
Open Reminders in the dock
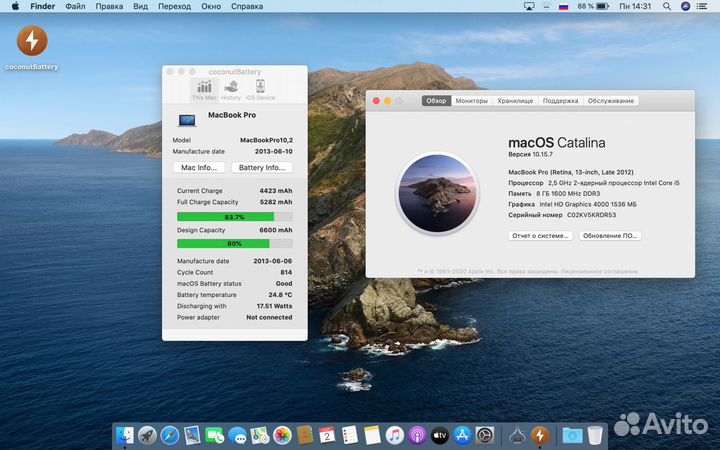click(349, 435)
